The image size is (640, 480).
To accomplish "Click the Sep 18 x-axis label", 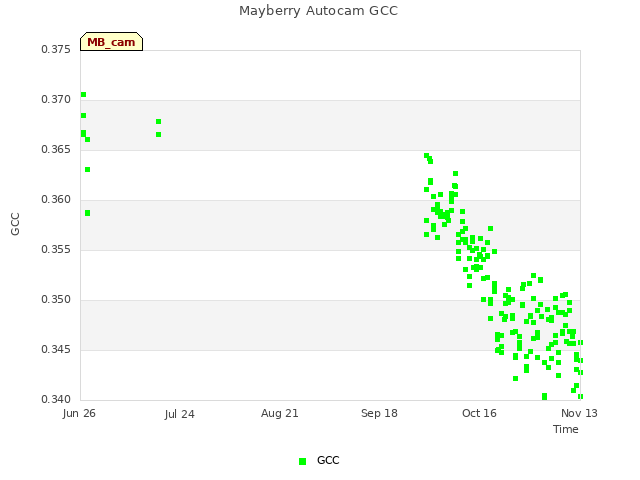I will pos(379,413).
